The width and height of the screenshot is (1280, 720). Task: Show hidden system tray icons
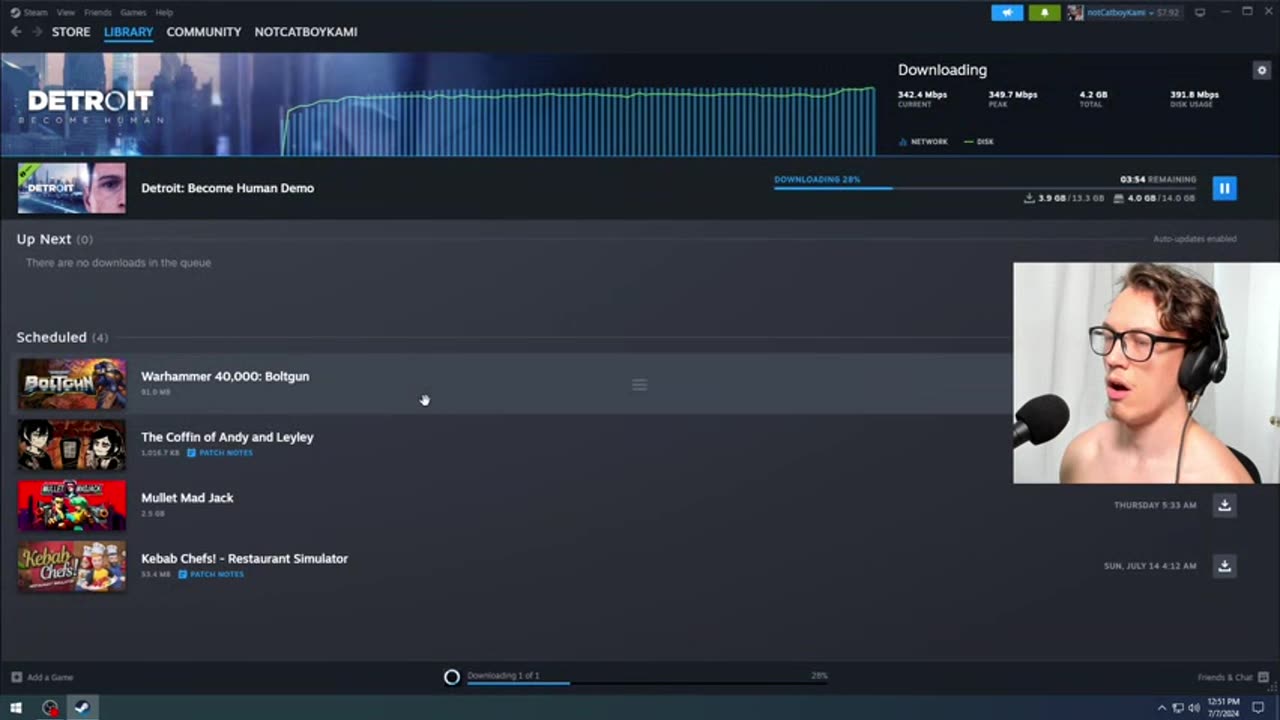1161,708
